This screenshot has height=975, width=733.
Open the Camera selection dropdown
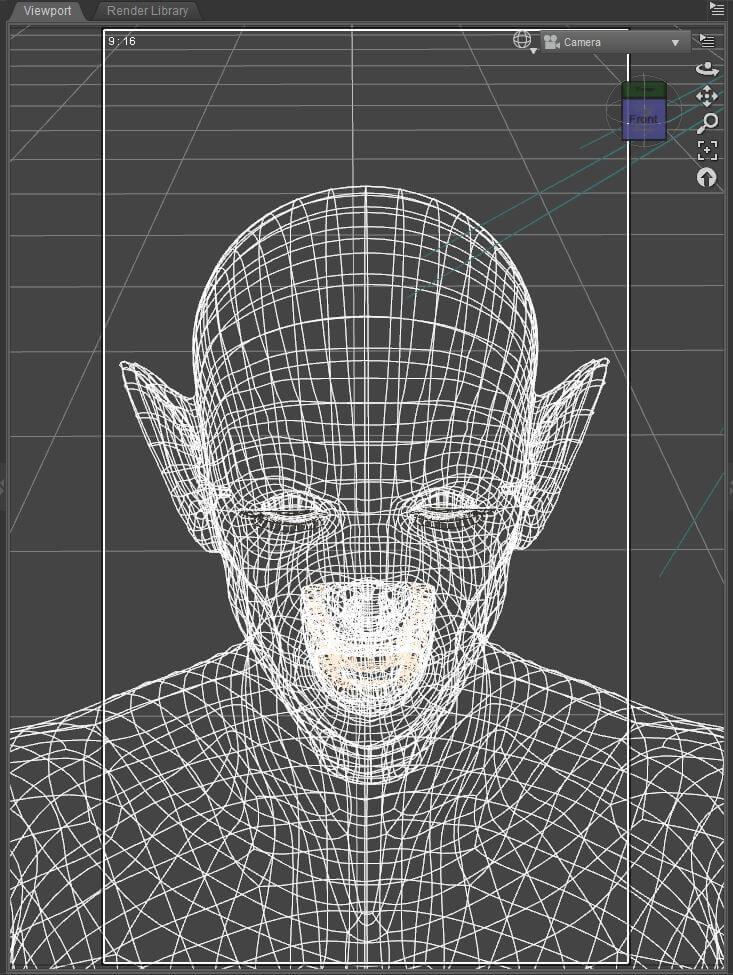coord(615,42)
